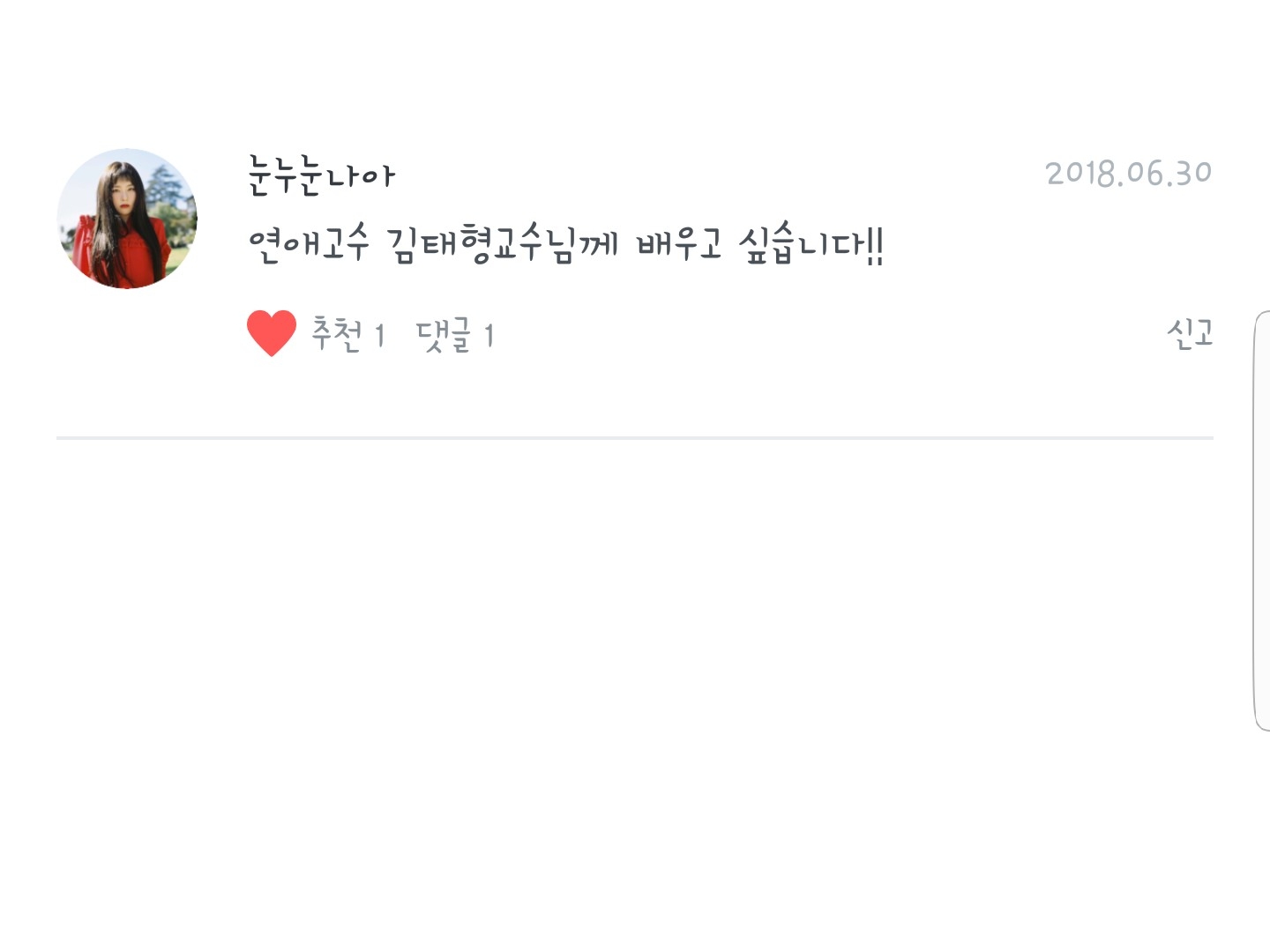Screen dimensions: 1270x952
Task: Open the profile of user 눈누눈나아
Action: coord(322,175)
